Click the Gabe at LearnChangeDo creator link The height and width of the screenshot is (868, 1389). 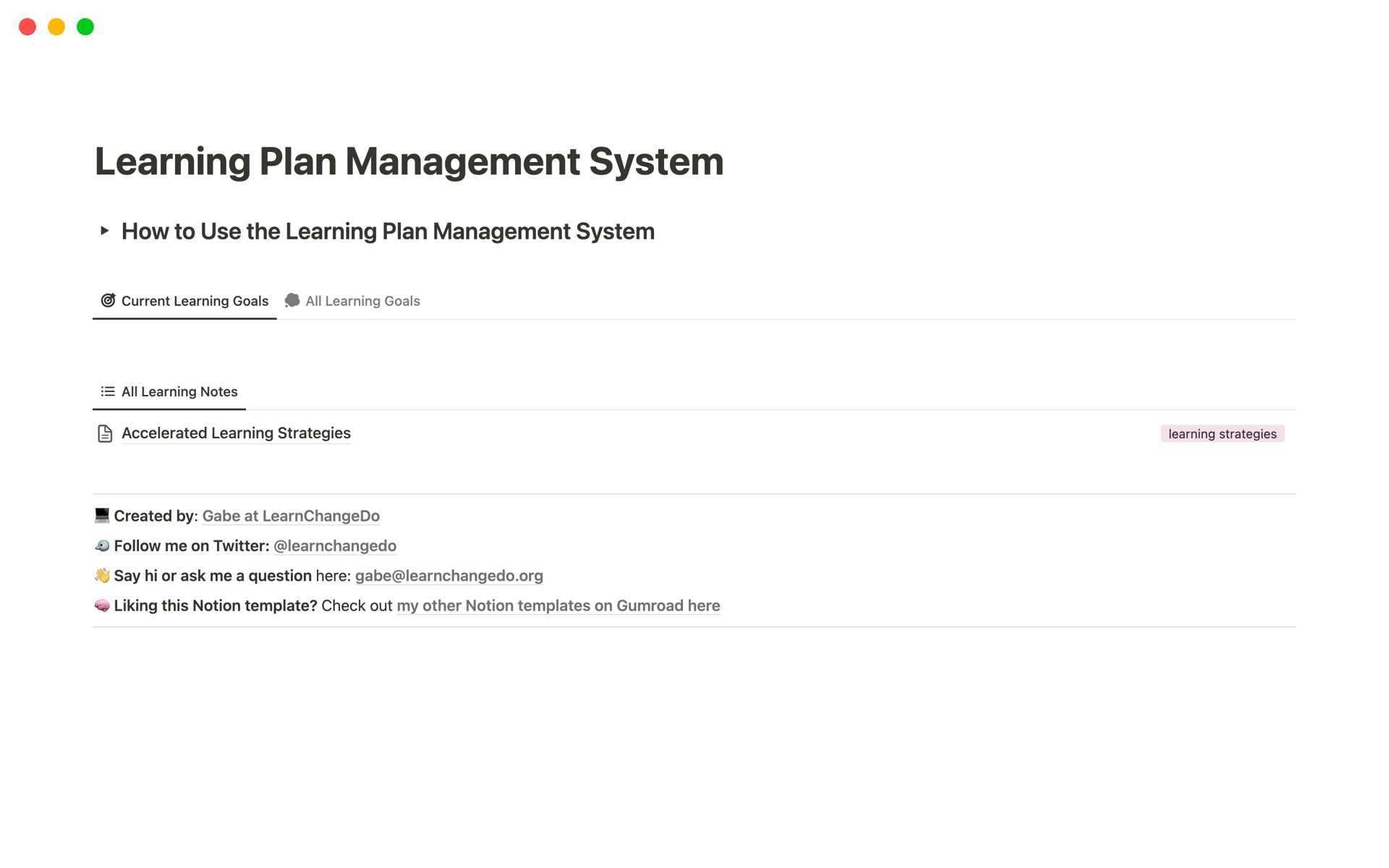point(290,516)
